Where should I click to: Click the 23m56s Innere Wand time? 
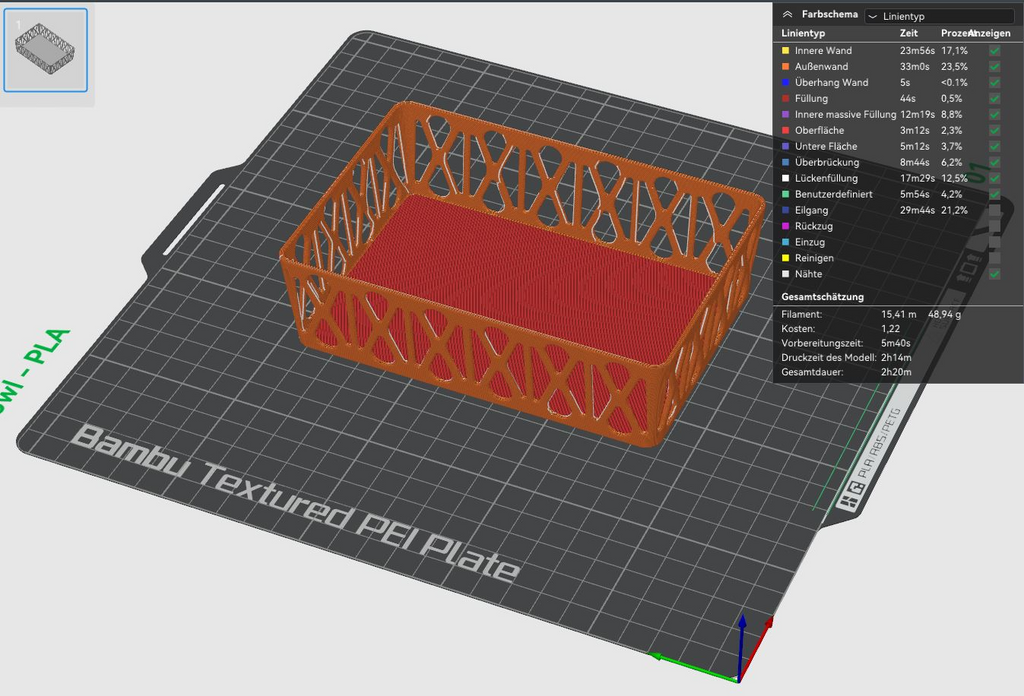click(x=917, y=50)
